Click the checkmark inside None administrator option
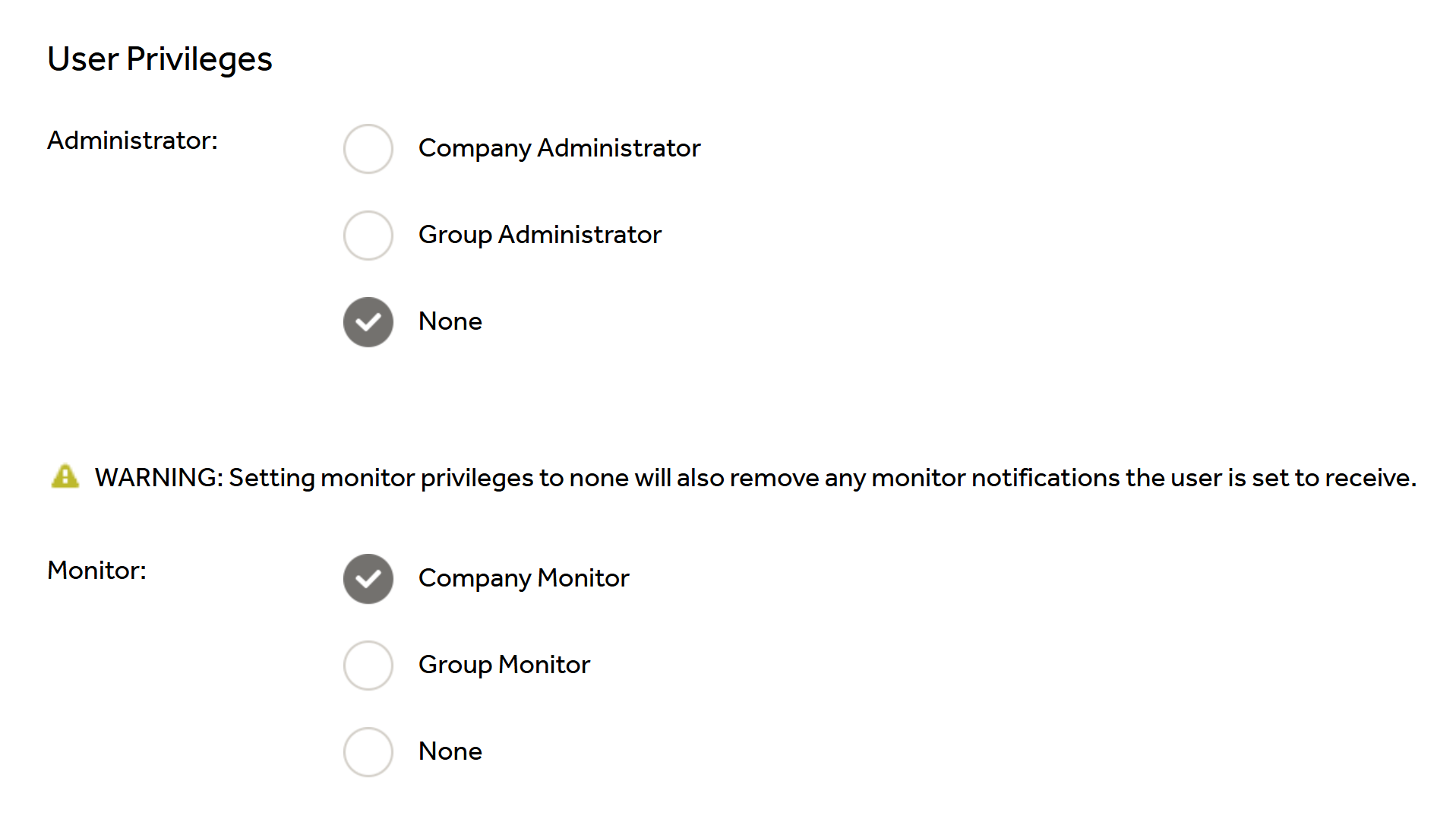Viewport: 1456px width, 838px height. (368, 323)
